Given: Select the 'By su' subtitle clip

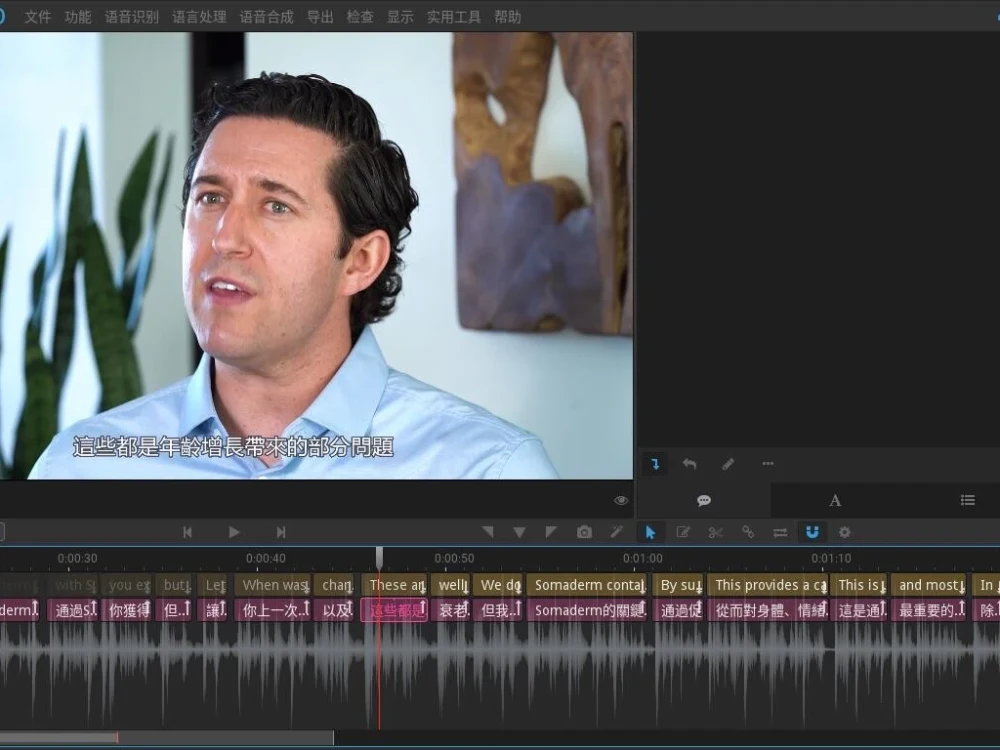Looking at the screenshot, I should pyautogui.click(x=679, y=585).
